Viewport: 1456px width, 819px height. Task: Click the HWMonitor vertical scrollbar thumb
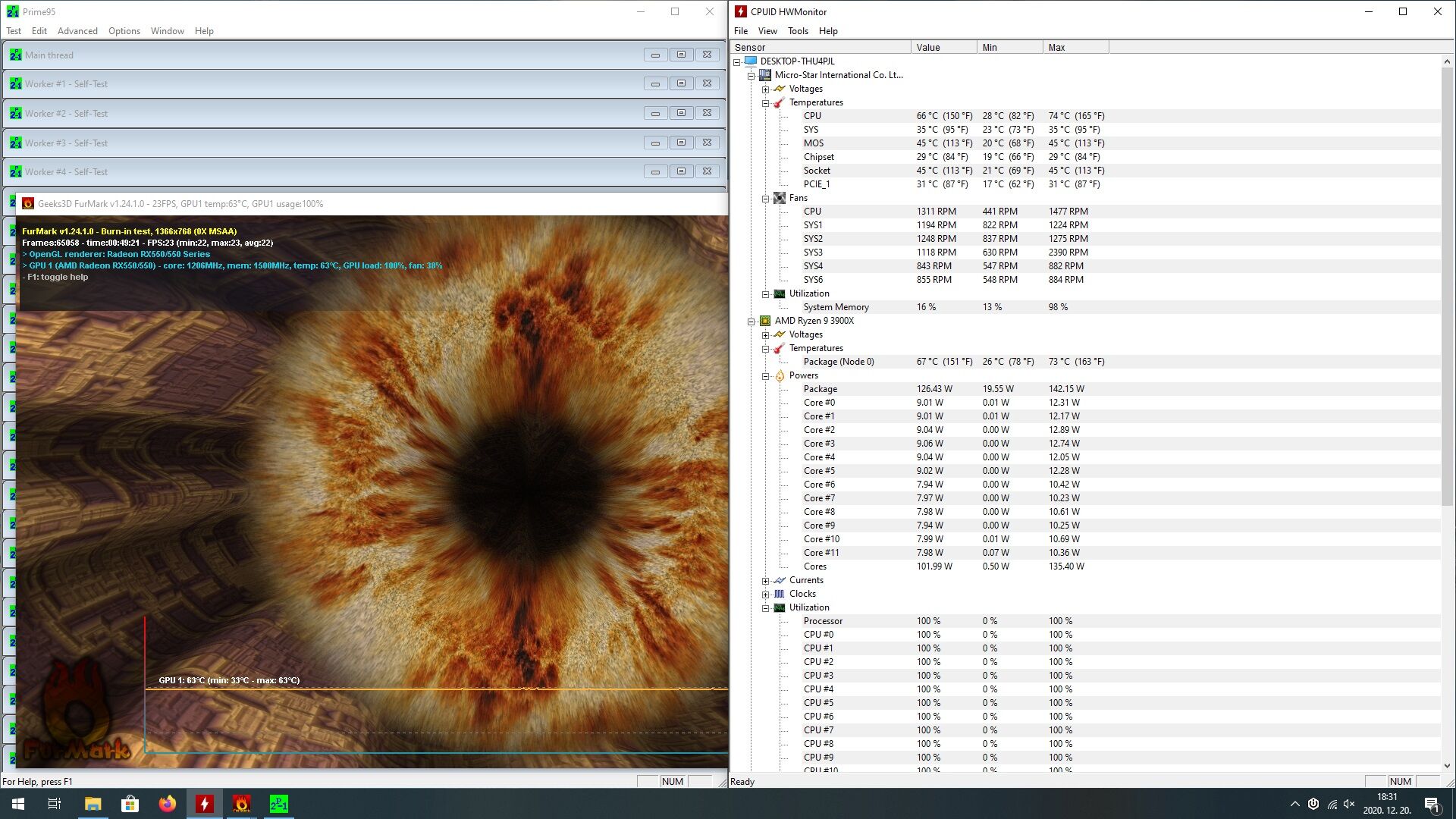point(1447,287)
